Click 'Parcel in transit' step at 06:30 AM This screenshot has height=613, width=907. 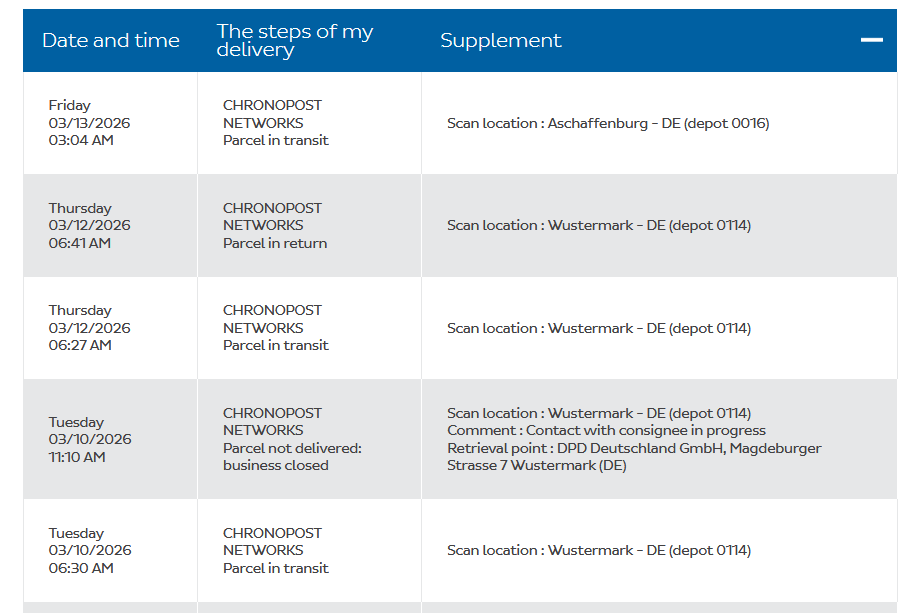point(276,568)
